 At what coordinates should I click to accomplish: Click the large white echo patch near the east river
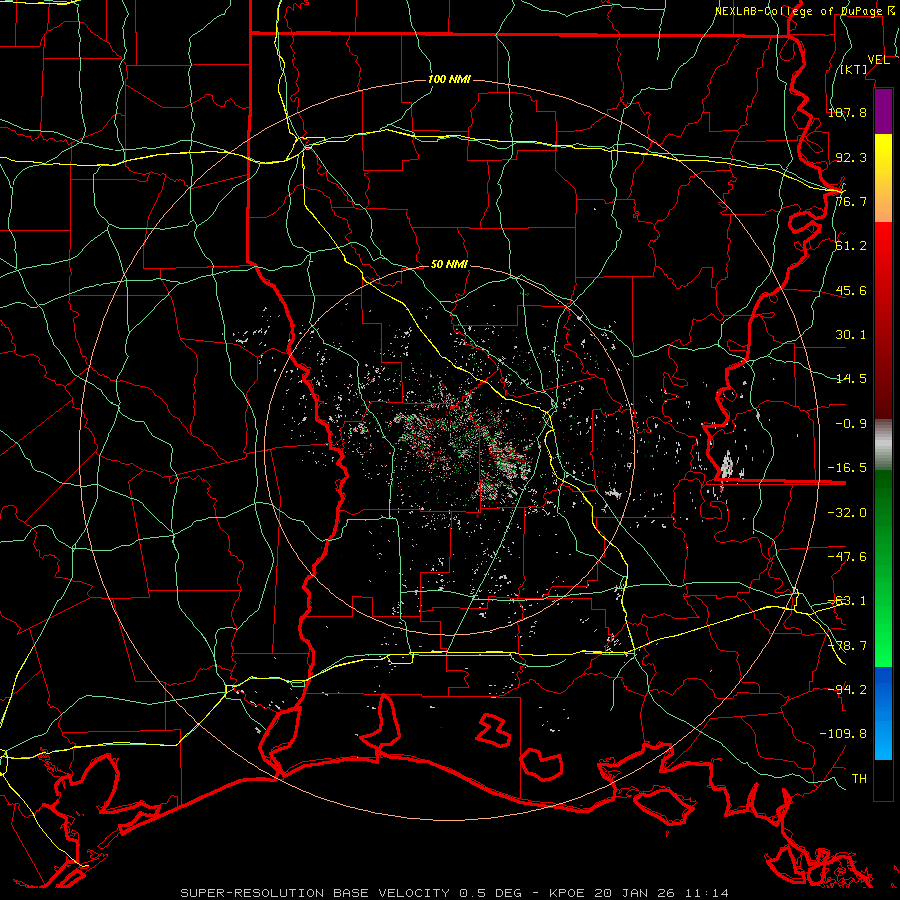coord(728,465)
